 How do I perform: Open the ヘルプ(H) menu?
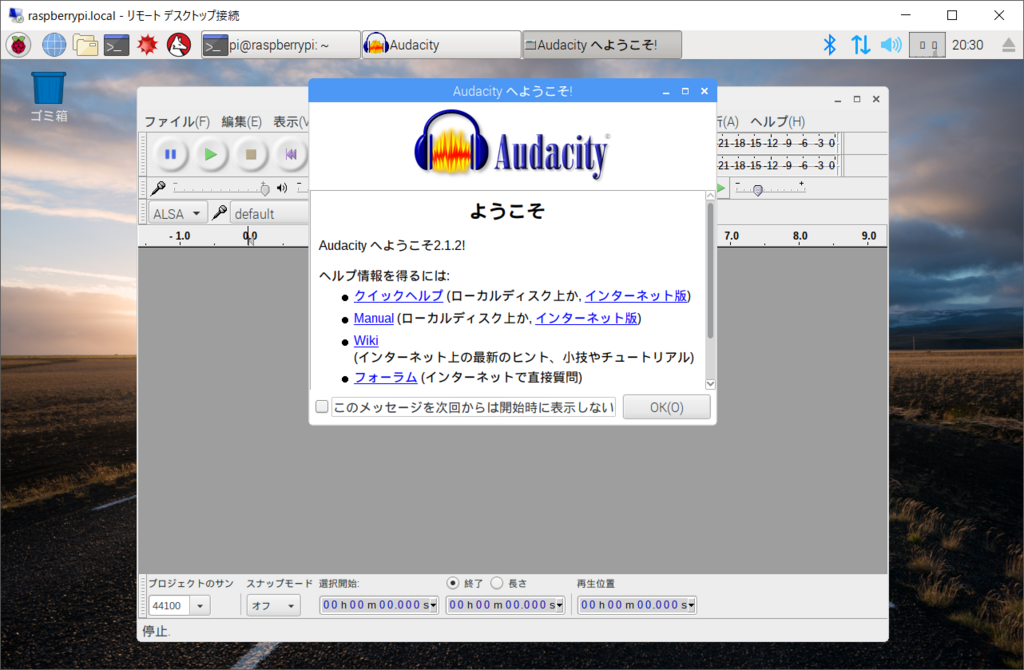click(x=777, y=121)
